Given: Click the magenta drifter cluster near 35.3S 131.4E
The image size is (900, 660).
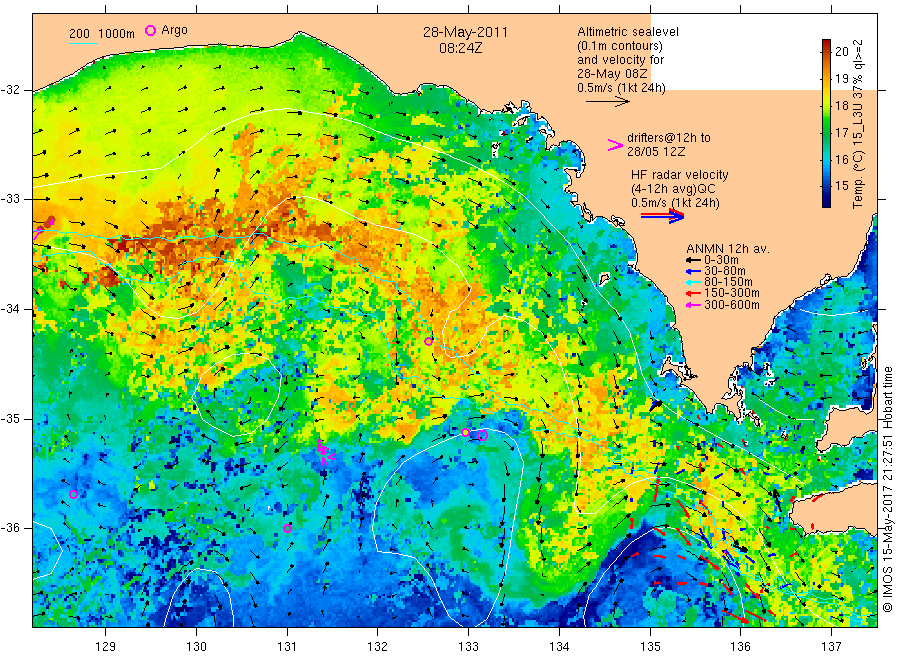Looking at the screenshot, I should [x=325, y=452].
